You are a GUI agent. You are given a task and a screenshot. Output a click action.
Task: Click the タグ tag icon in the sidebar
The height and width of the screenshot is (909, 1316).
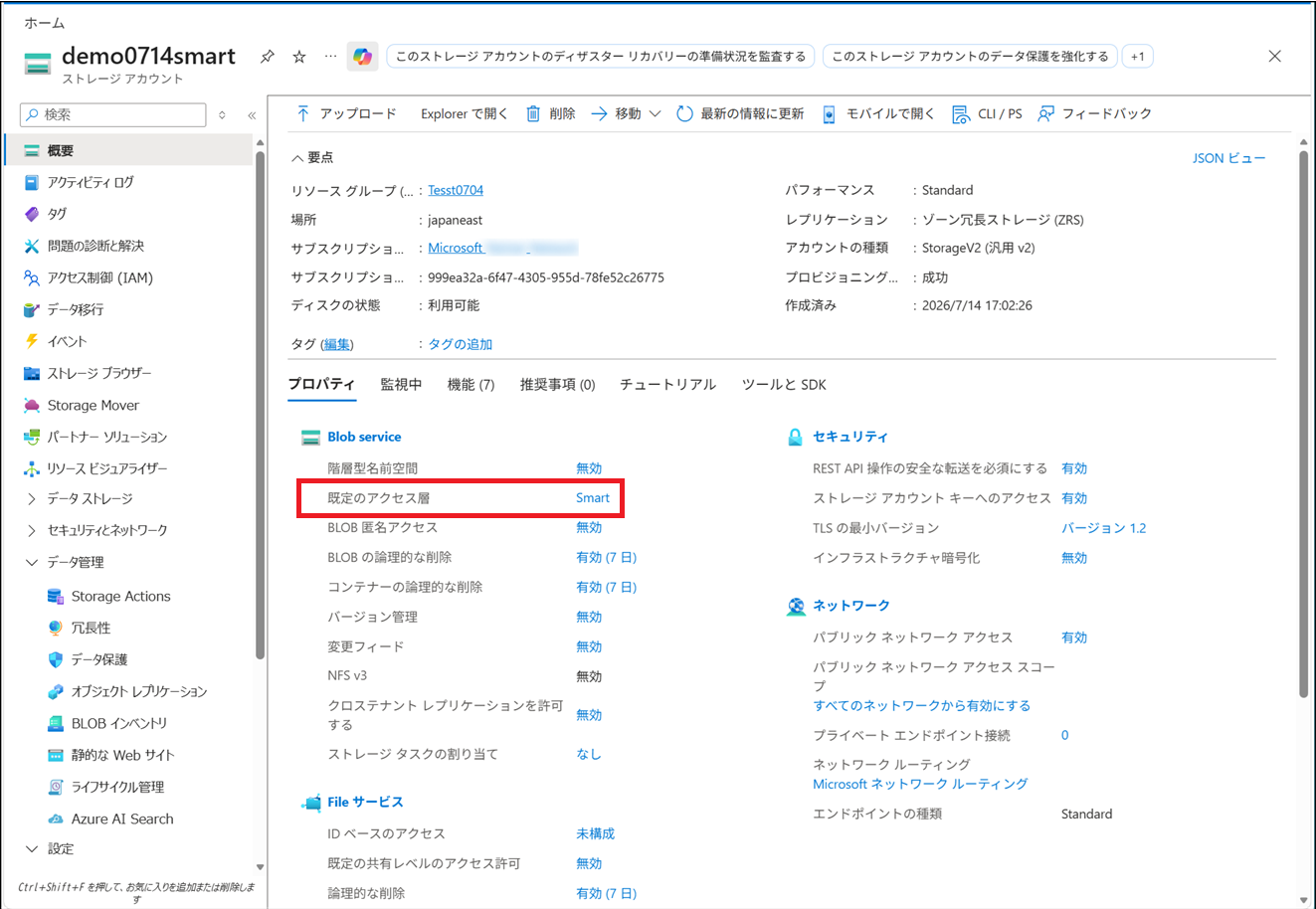(32, 214)
